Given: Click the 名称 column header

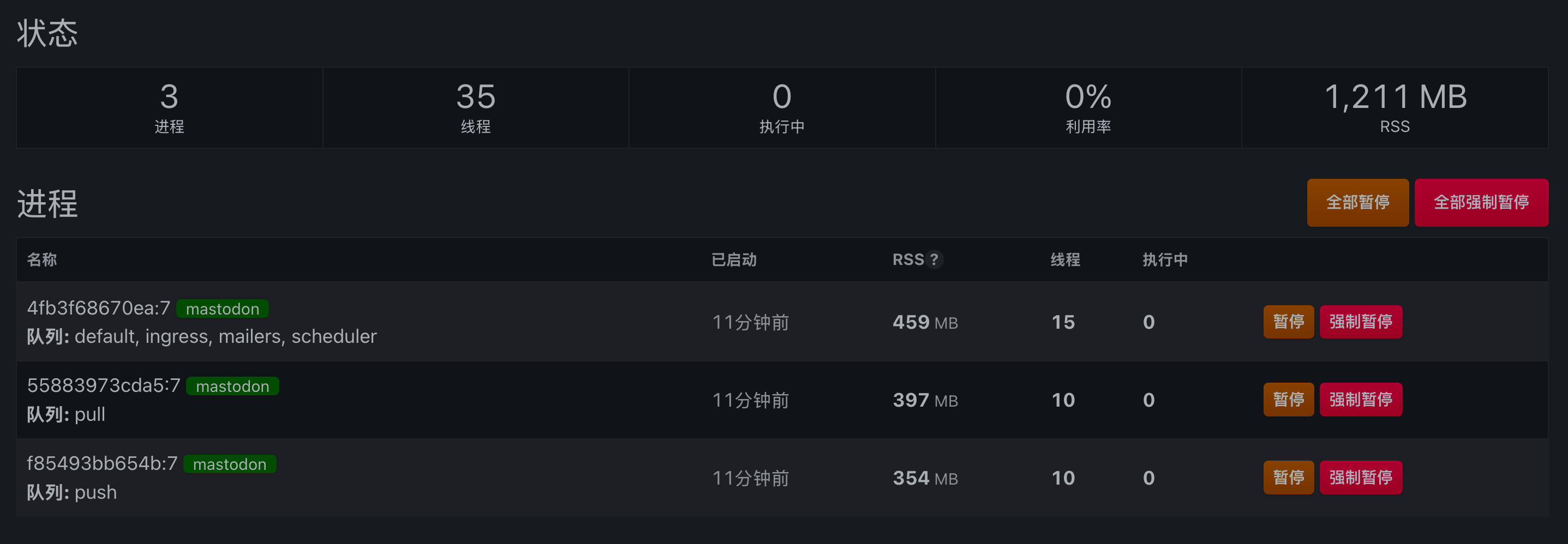Looking at the screenshot, I should point(42,259).
